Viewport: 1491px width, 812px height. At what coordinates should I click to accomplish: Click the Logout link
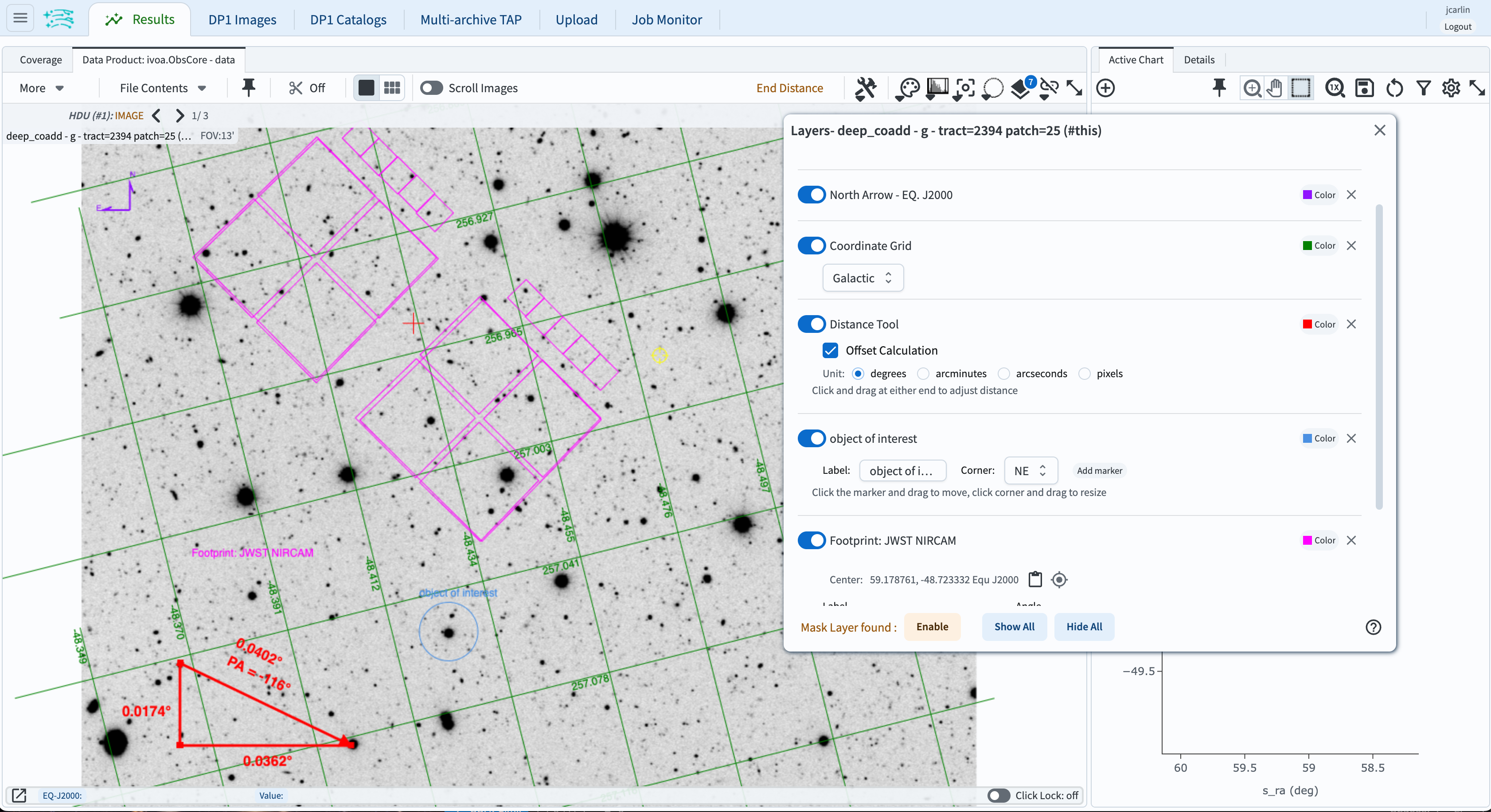(1457, 27)
